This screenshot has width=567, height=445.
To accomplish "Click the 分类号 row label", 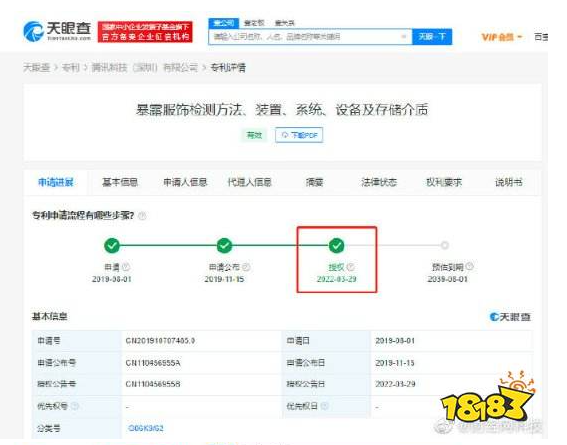I will (x=49, y=428).
